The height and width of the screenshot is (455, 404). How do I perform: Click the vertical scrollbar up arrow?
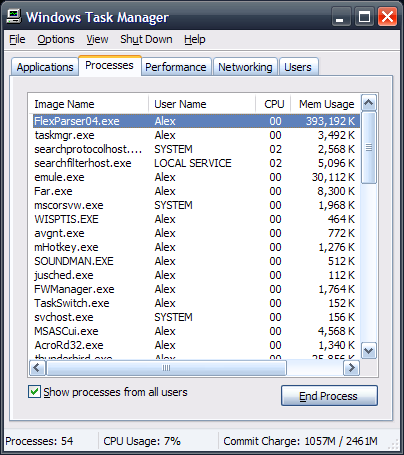click(x=369, y=103)
